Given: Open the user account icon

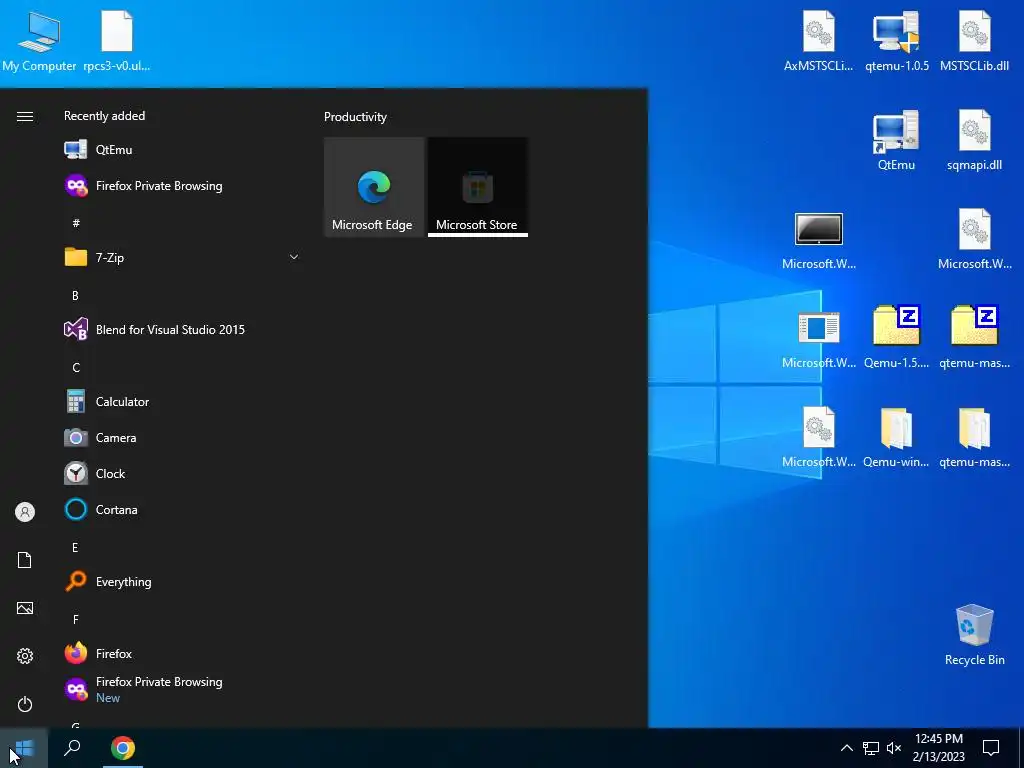Looking at the screenshot, I should (25, 512).
